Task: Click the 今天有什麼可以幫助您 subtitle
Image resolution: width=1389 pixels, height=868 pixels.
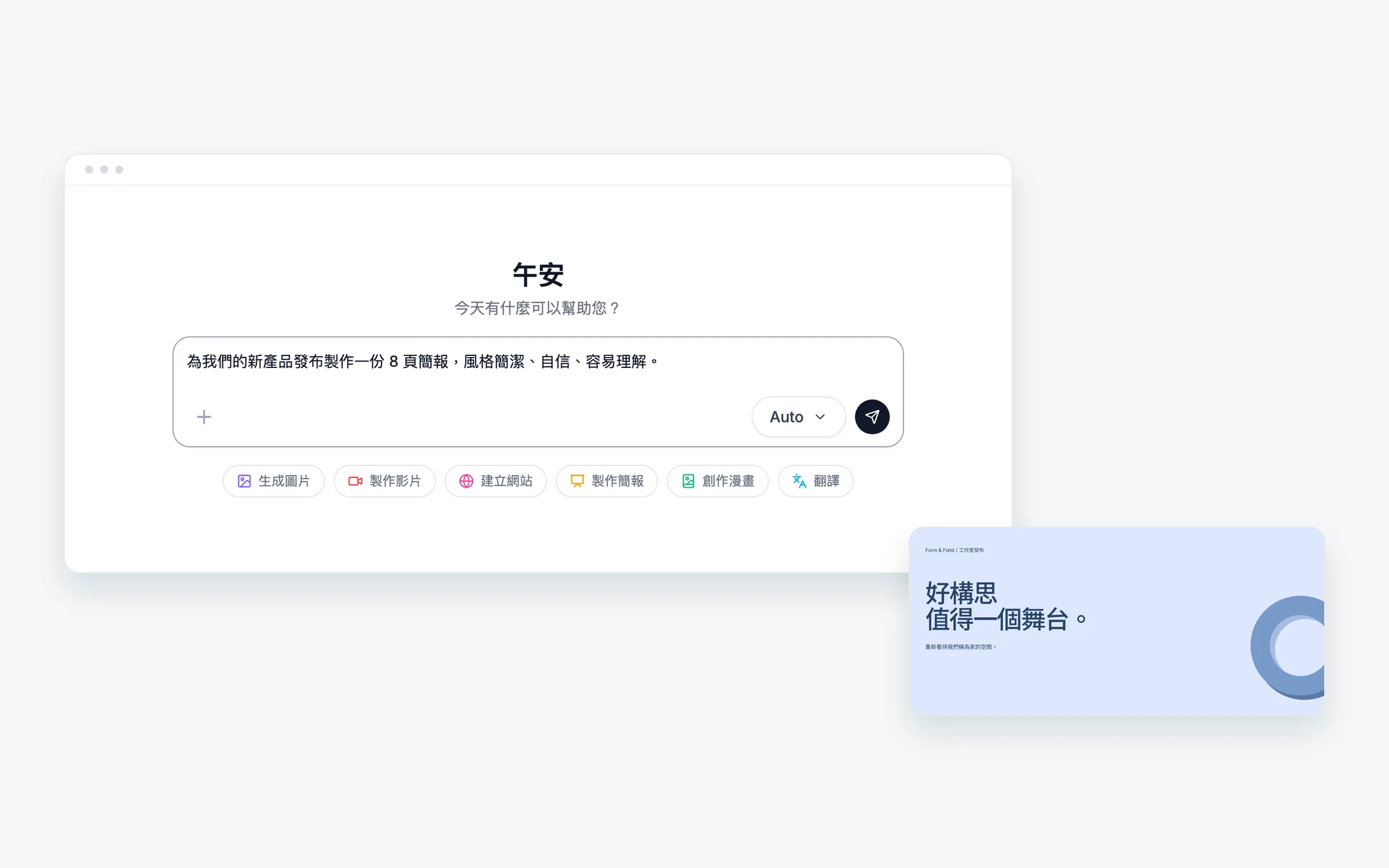Action: point(537,308)
